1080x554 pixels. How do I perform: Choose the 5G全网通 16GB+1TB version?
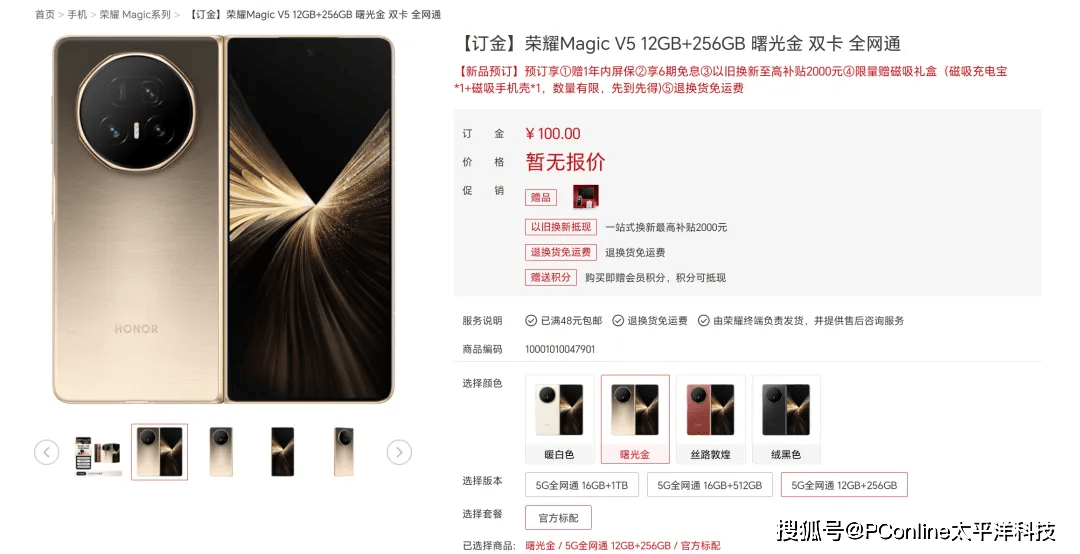[582, 485]
